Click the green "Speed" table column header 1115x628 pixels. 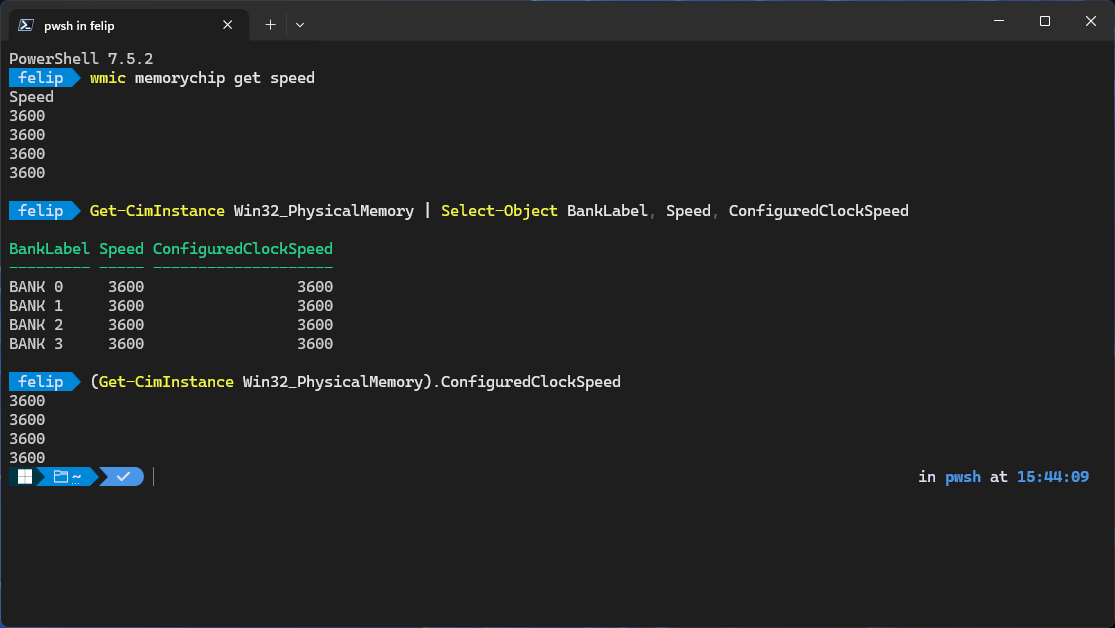(x=122, y=249)
